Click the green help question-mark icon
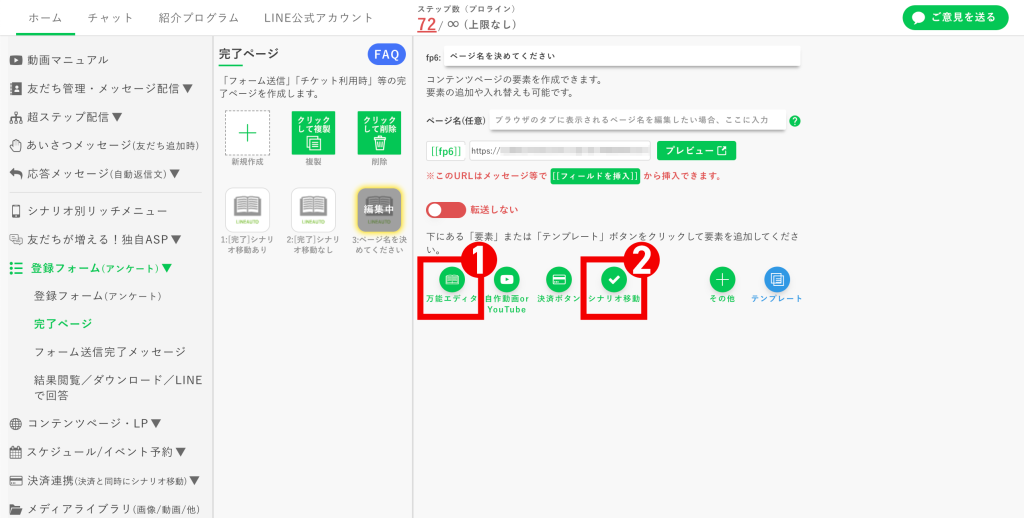 click(795, 121)
